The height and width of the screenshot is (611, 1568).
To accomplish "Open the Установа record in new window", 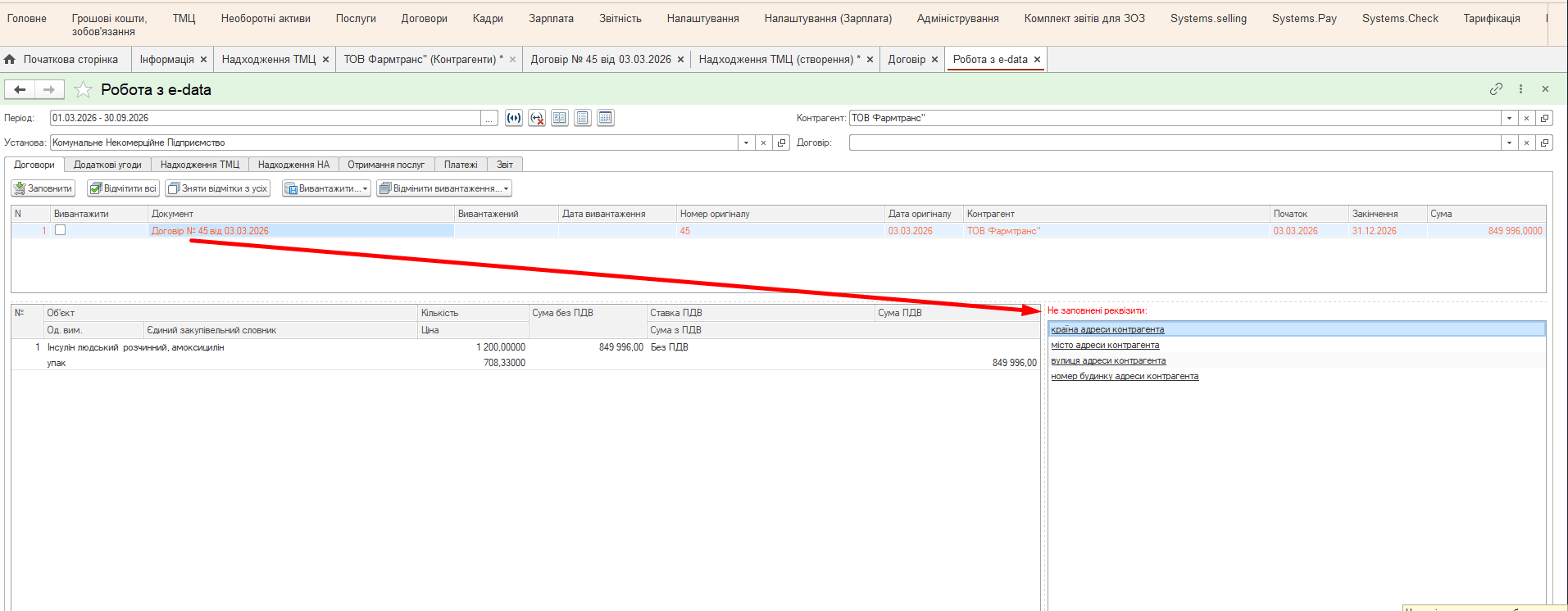I will coord(782,143).
